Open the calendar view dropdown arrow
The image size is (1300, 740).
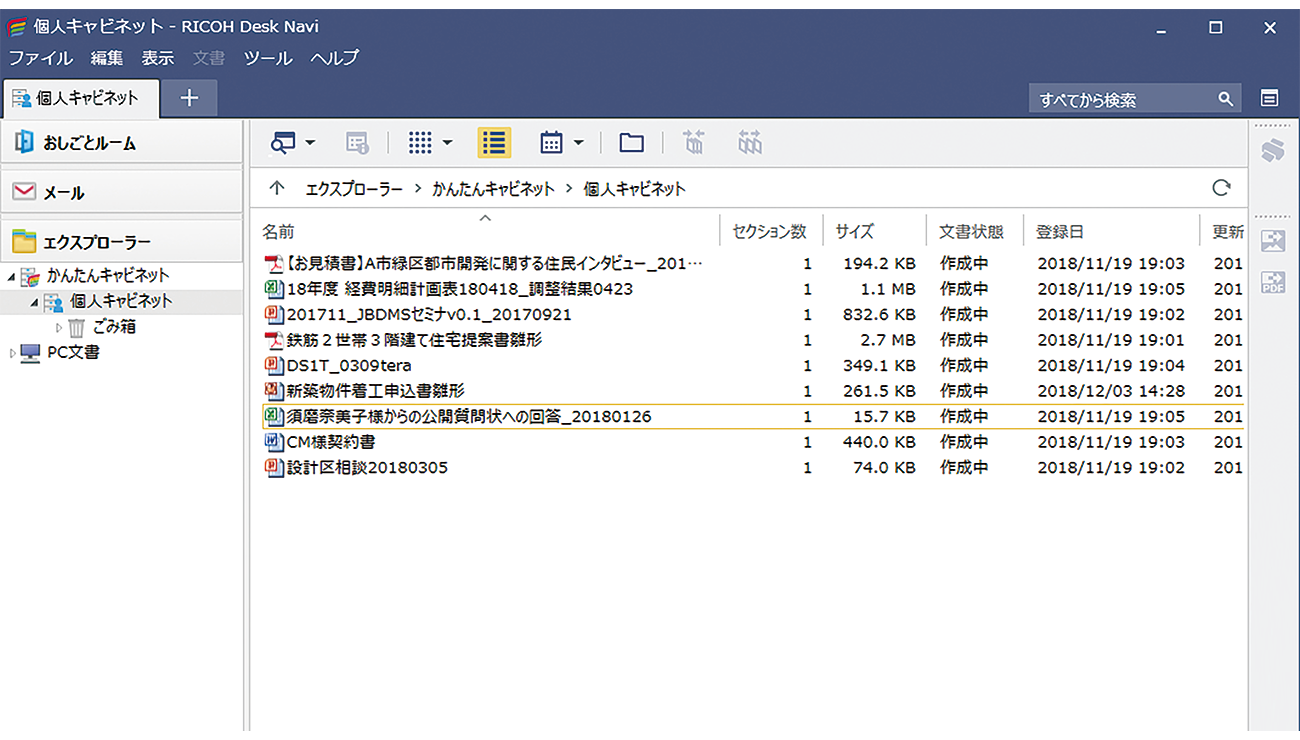click(x=576, y=142)
